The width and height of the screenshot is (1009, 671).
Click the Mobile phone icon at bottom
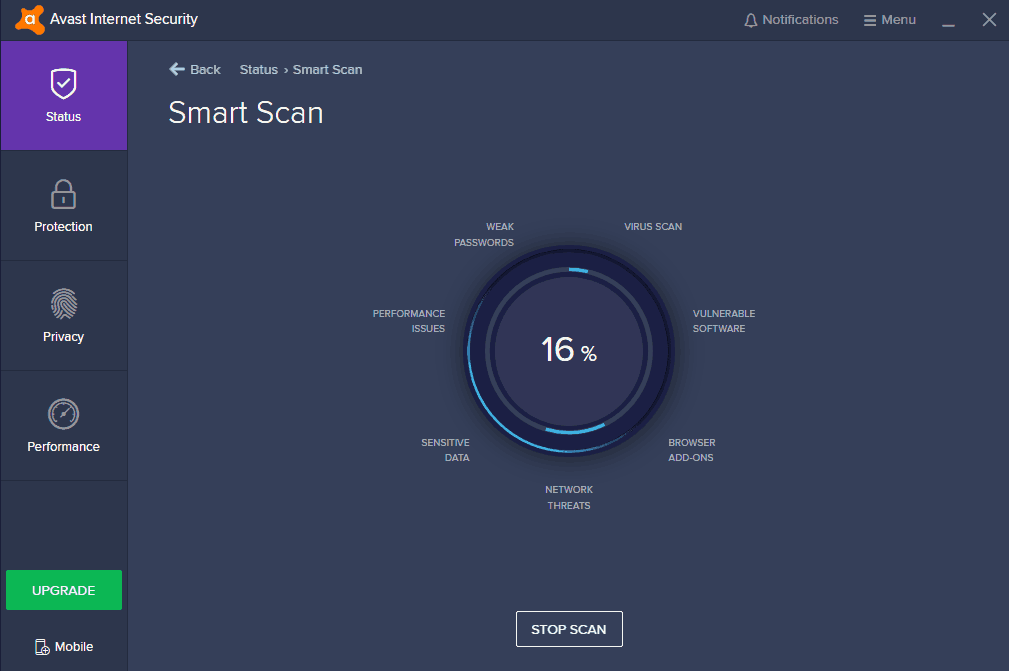40,647
